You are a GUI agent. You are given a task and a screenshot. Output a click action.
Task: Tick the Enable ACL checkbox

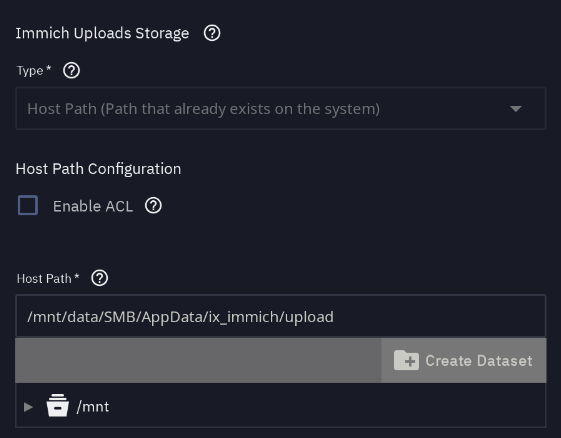(28, 205)
